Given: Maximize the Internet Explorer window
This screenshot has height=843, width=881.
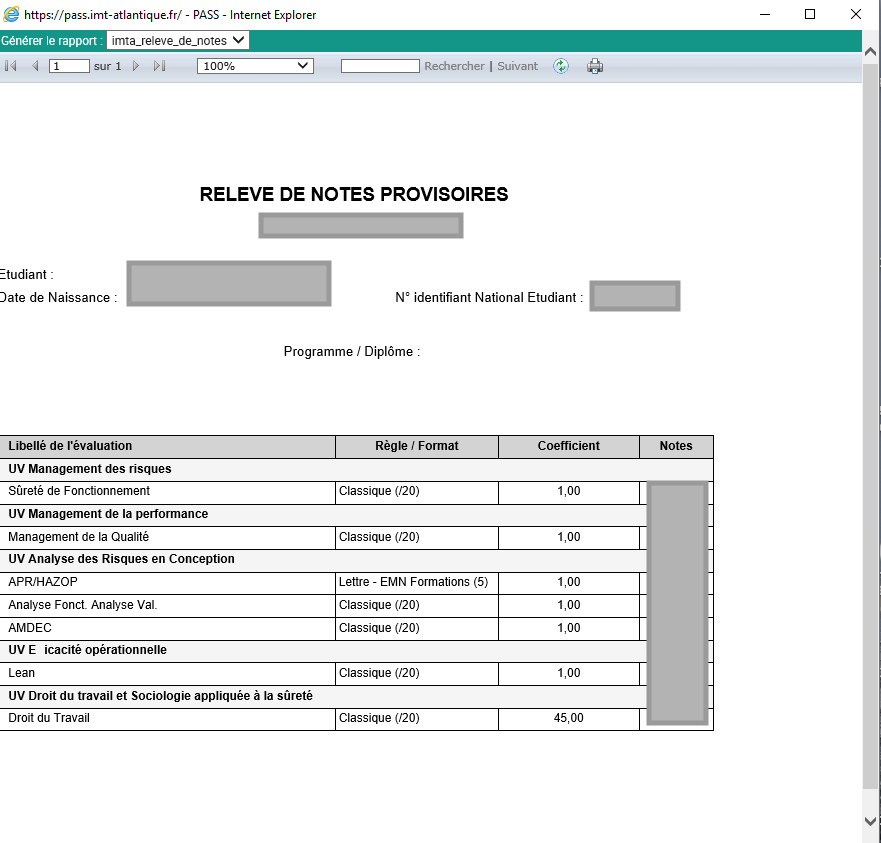Looking at the screenshot, I should point(810,14).
